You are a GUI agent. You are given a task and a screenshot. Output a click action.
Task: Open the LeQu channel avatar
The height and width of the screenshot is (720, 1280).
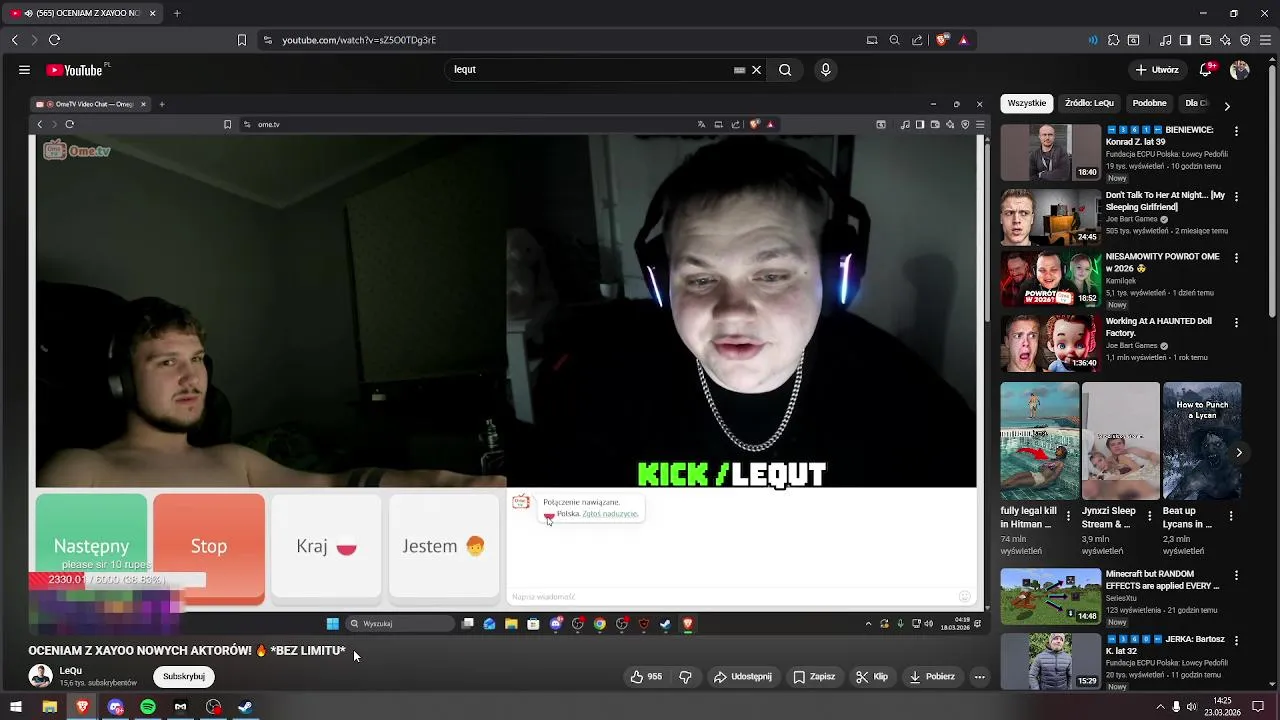click(x=40, y=677)
